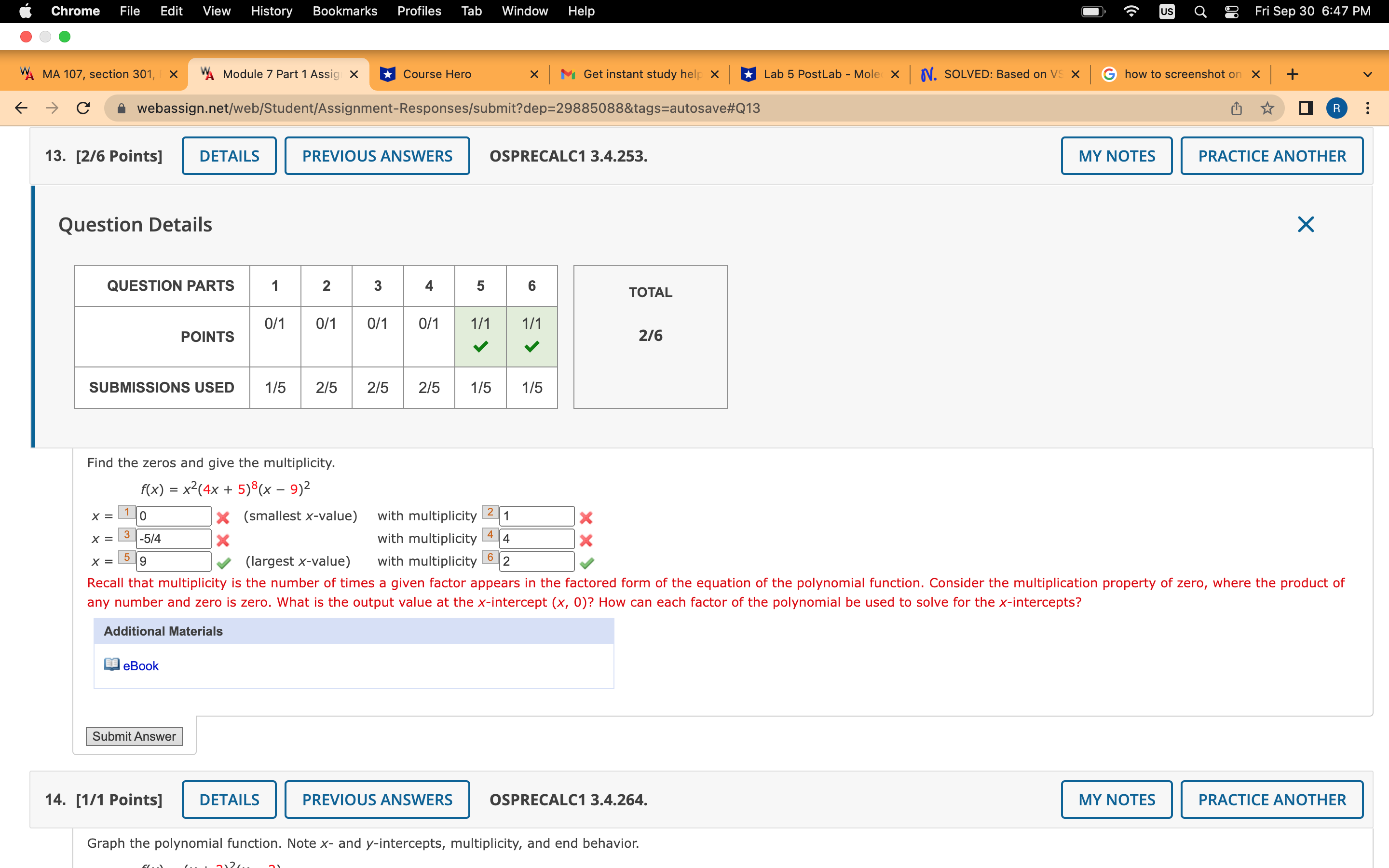Click the Submit Answer button
This screenshot has width=1389, height=868.
coord(134,736)
